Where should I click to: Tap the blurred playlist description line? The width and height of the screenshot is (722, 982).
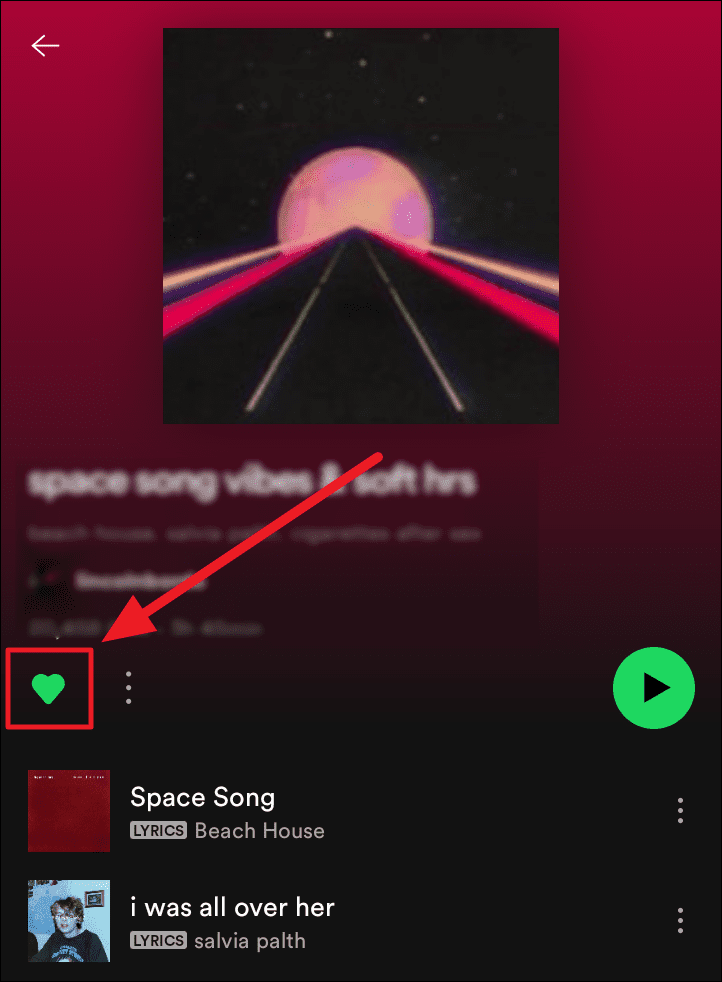coord(254,534)
